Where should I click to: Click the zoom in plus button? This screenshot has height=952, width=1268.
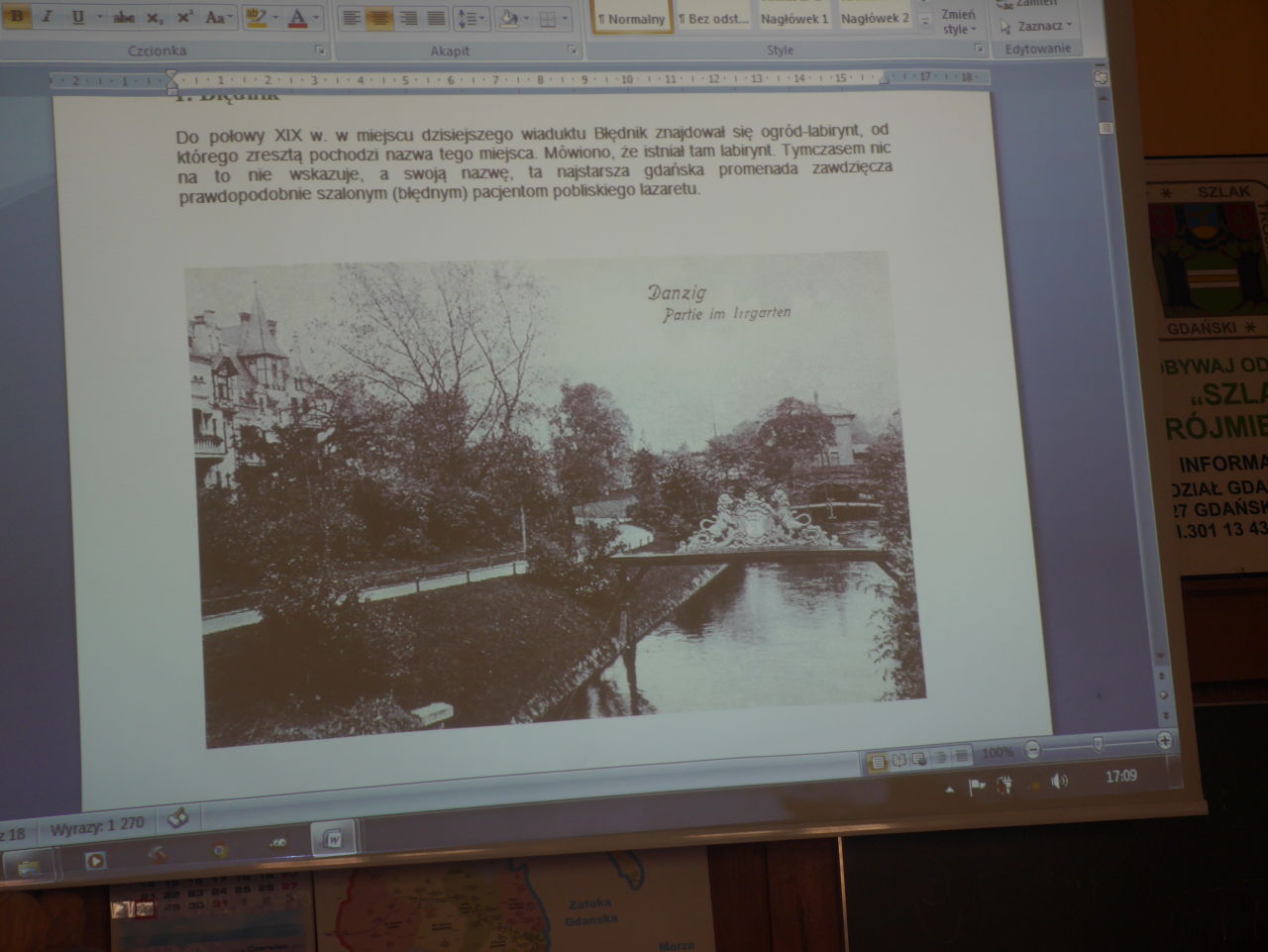pyautogui.click(x=1165, y=740)
